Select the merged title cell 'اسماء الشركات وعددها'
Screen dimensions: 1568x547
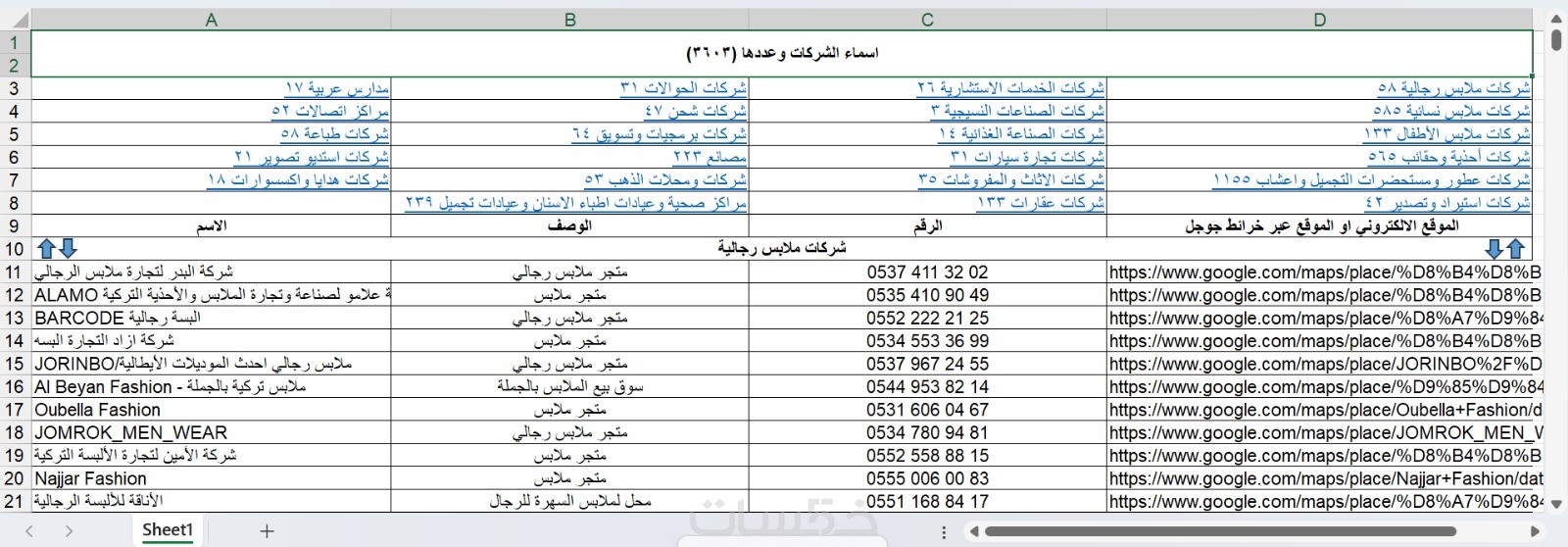point(782,53)
